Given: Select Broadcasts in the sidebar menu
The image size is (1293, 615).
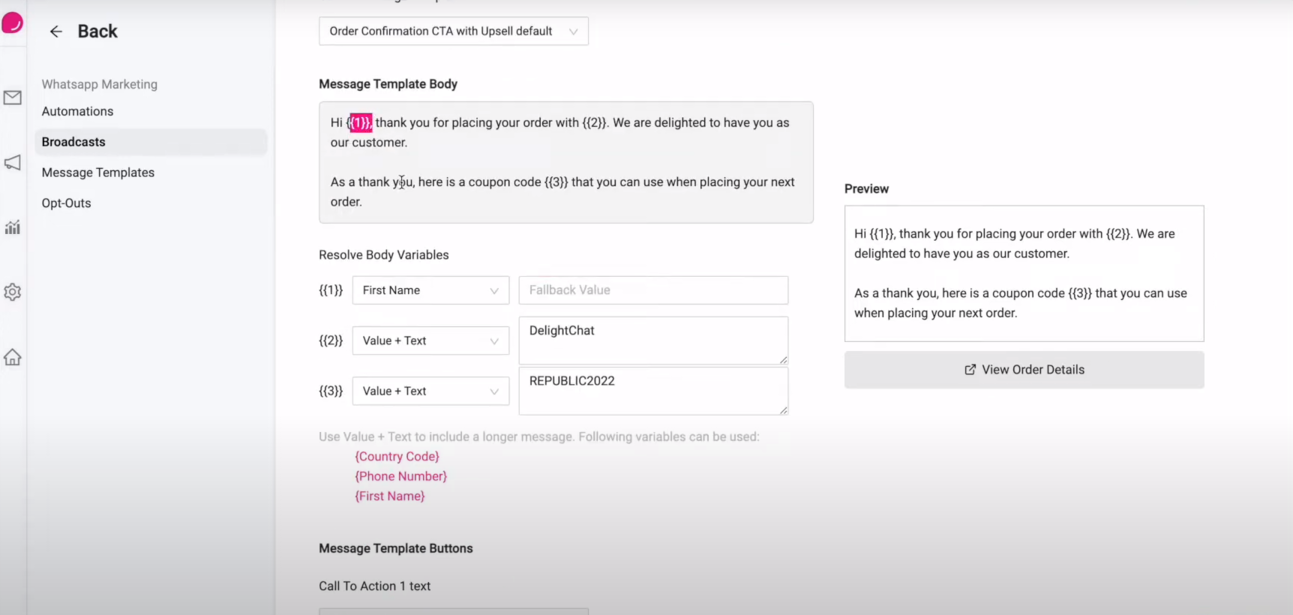Looking at the screenshot, I should pos(73,142).
